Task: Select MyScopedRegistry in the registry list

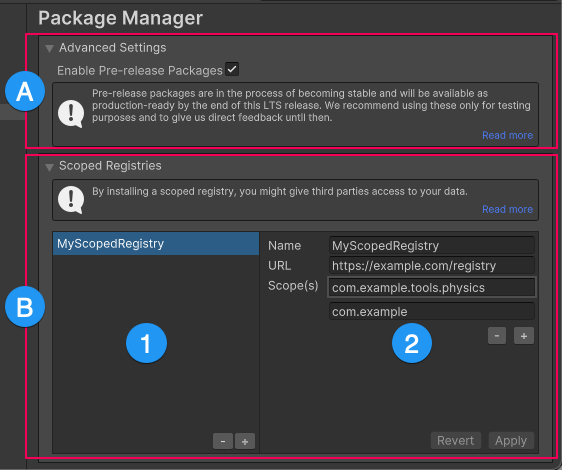Action: (156, 243)
